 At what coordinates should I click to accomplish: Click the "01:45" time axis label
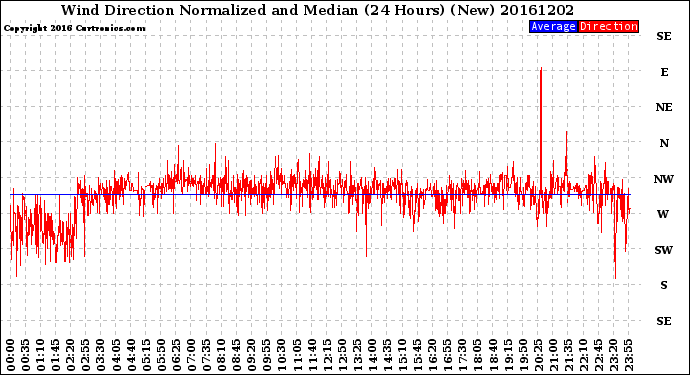click(x=56, y=355)
